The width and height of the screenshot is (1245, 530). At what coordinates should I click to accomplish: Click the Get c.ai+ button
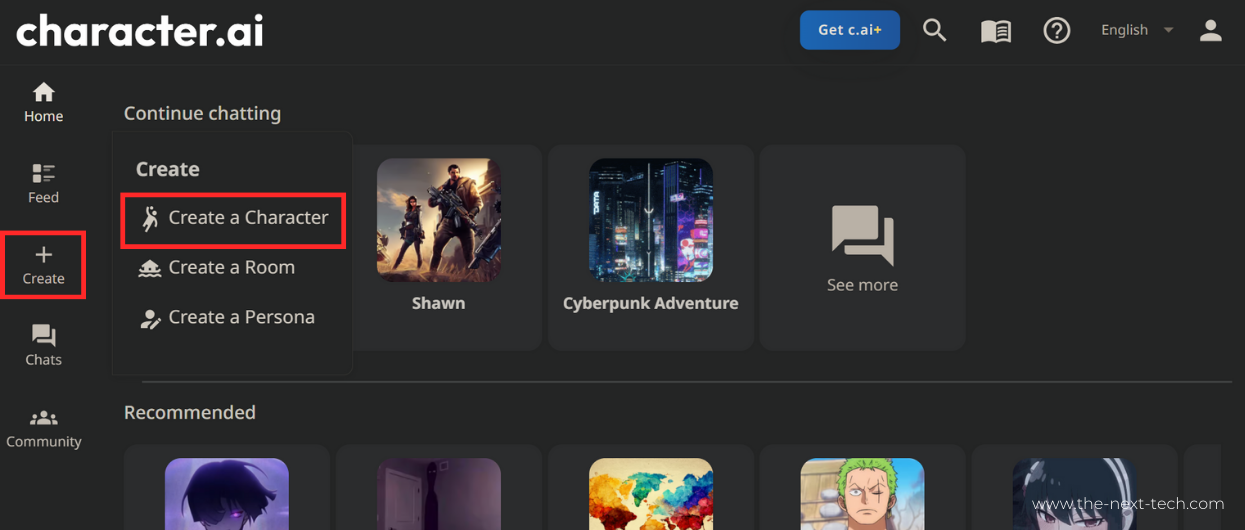tap(849, 30)
